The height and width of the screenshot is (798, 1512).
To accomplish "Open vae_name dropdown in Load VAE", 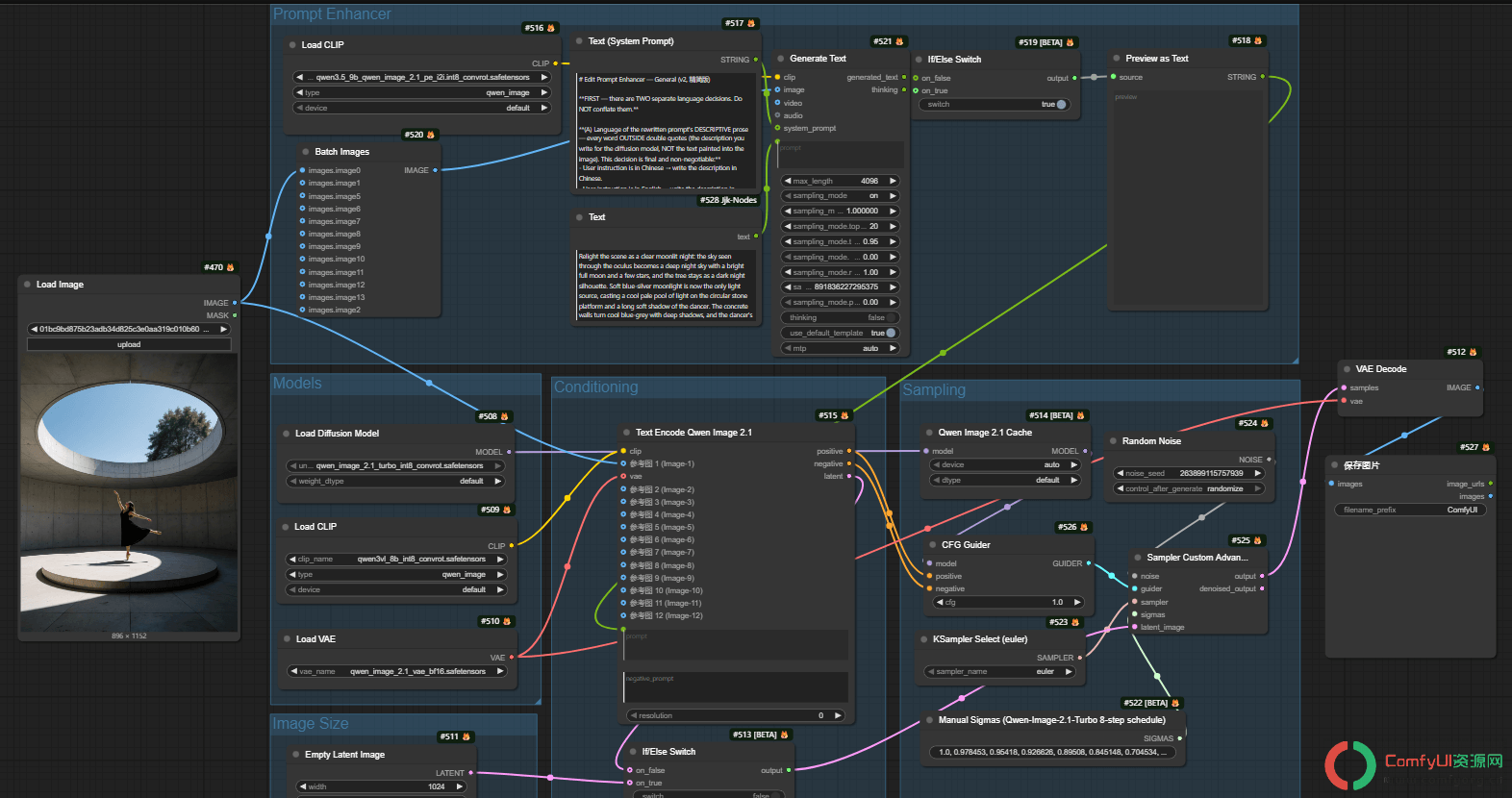I will click(x=396, y=671).
